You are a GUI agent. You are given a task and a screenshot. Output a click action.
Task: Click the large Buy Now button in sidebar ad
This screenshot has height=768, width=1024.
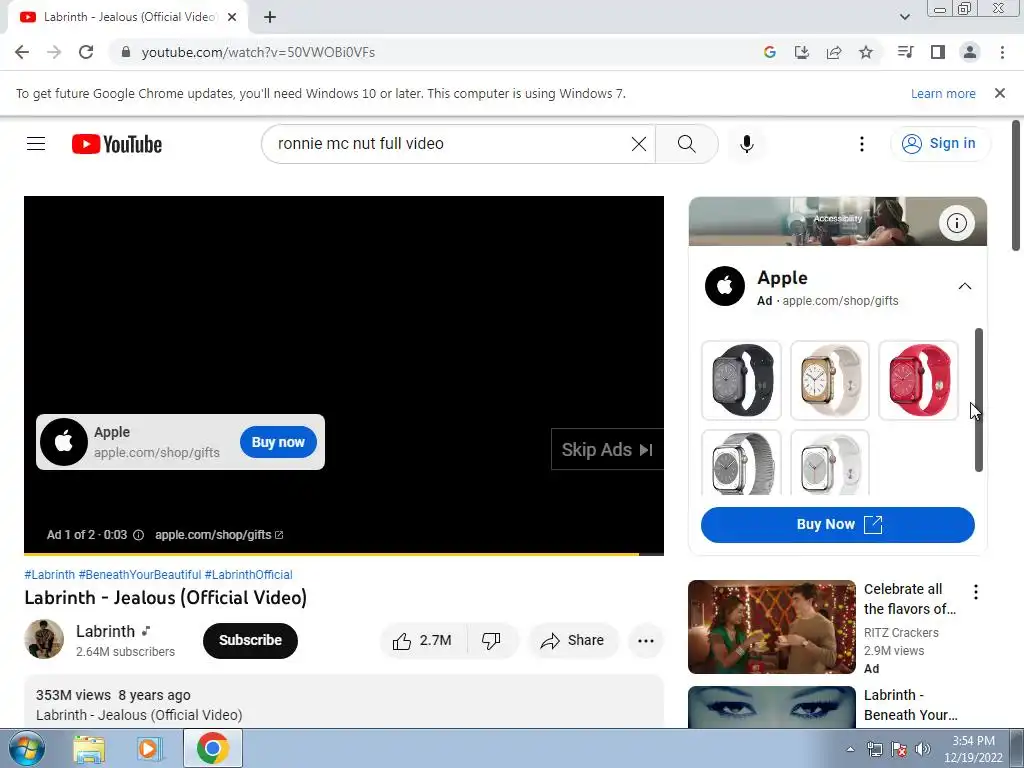tap(838, 524)
